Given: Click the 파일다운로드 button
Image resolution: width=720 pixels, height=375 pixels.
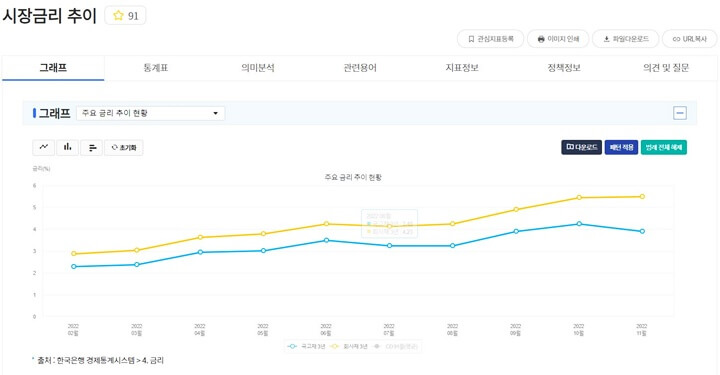Looking at the screenshot, I should (625, 39).
